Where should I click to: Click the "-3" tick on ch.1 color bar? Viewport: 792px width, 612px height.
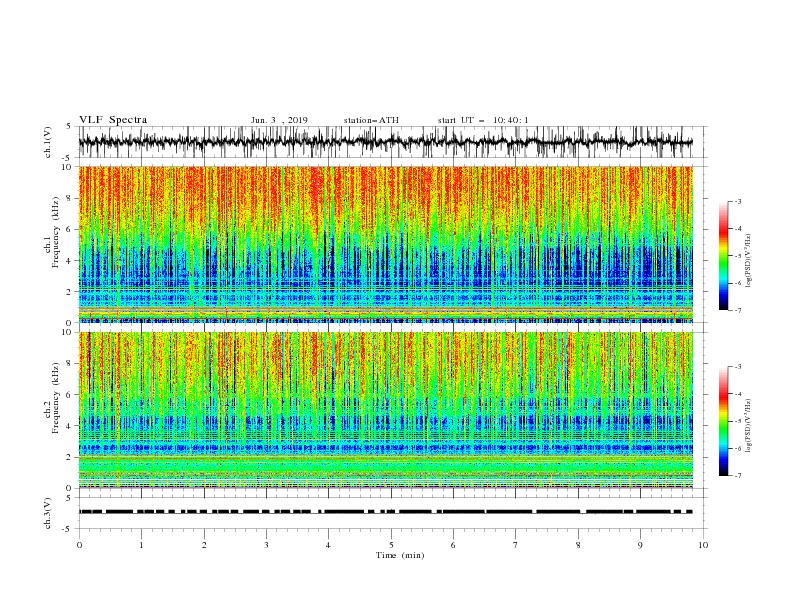coord(738,201)
